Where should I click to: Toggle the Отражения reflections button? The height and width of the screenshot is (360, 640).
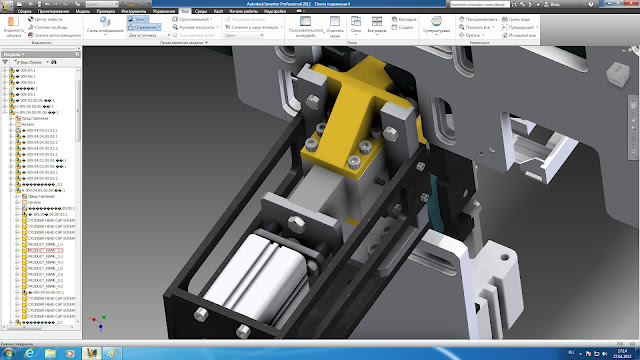(144, 27)
